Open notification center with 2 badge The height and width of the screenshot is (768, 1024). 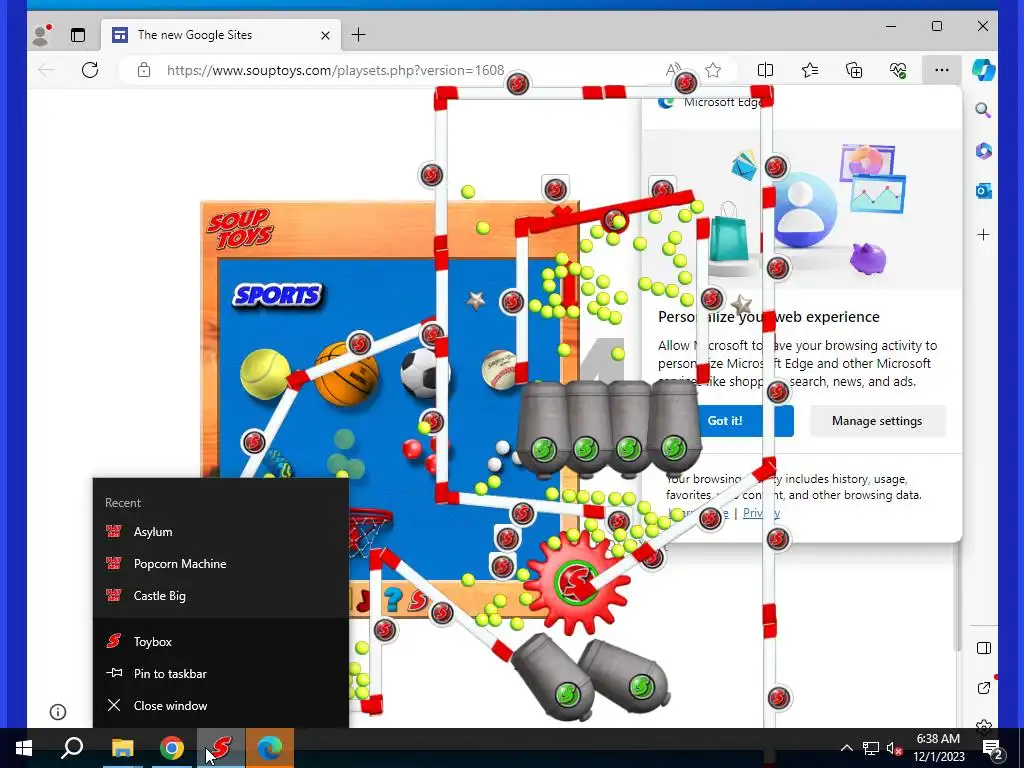(993, 748)
